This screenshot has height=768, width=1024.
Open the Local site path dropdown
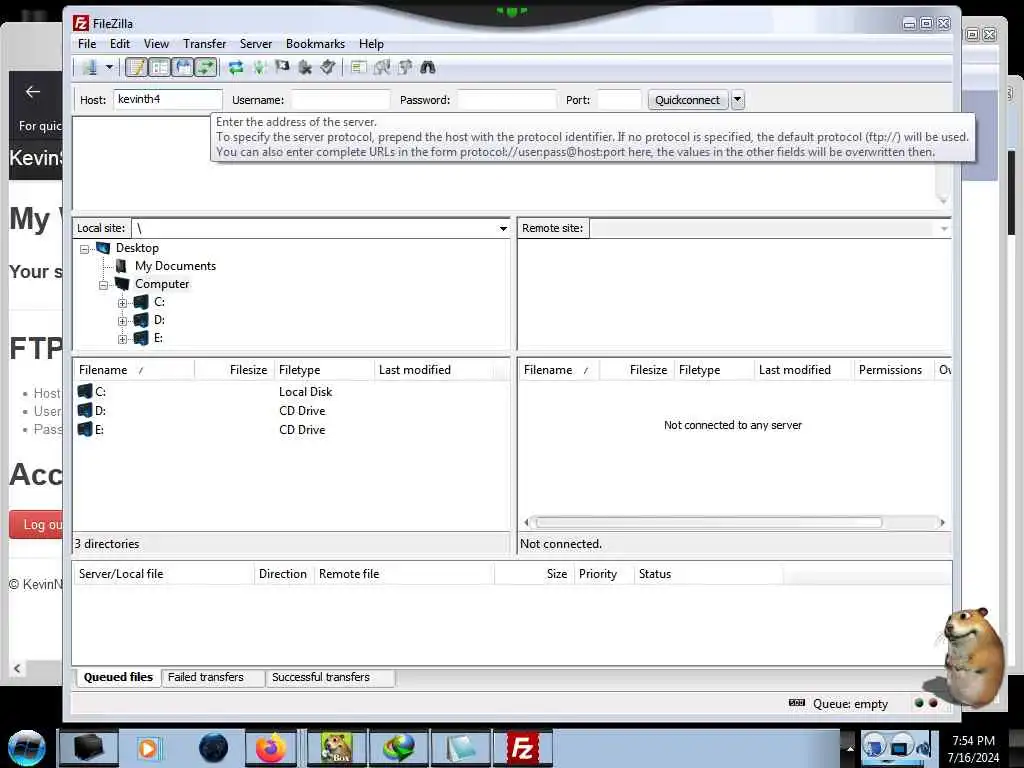pyautogui.click(x=503, y=229)
